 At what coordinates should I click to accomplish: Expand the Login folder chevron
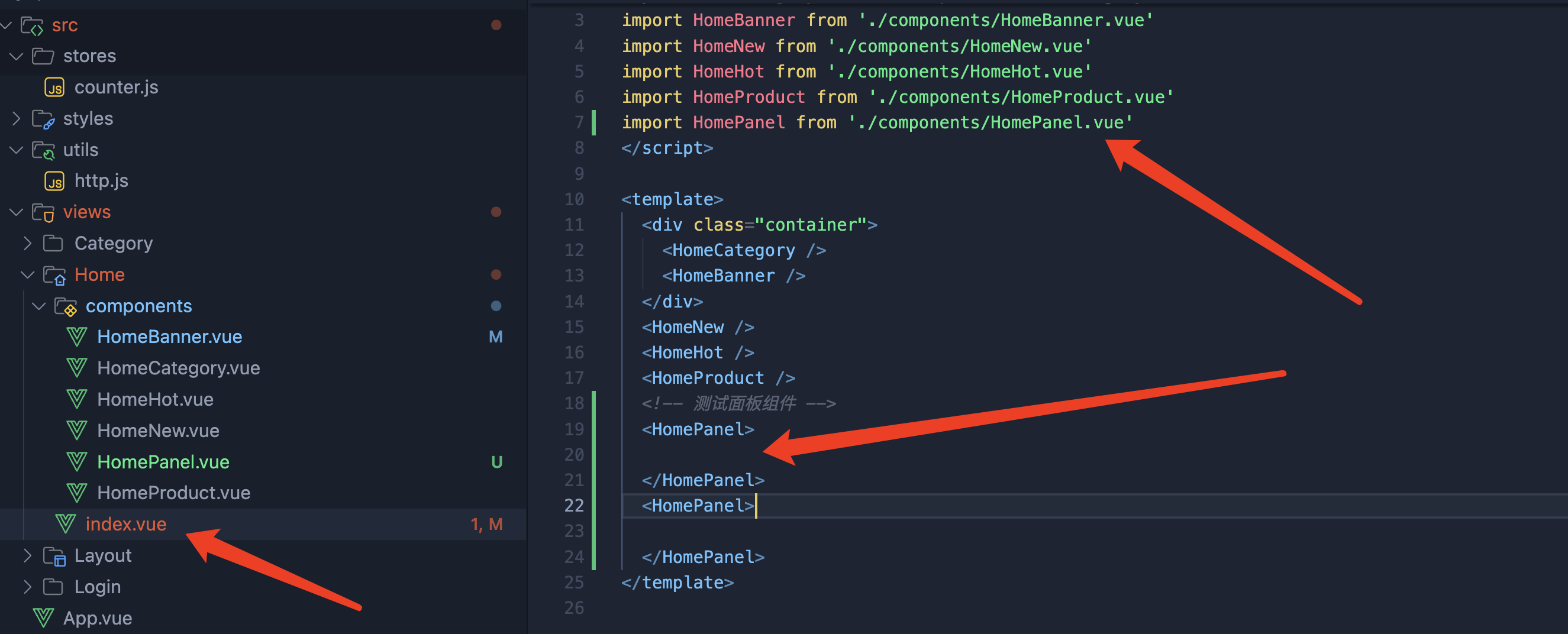tap(27, 587)
